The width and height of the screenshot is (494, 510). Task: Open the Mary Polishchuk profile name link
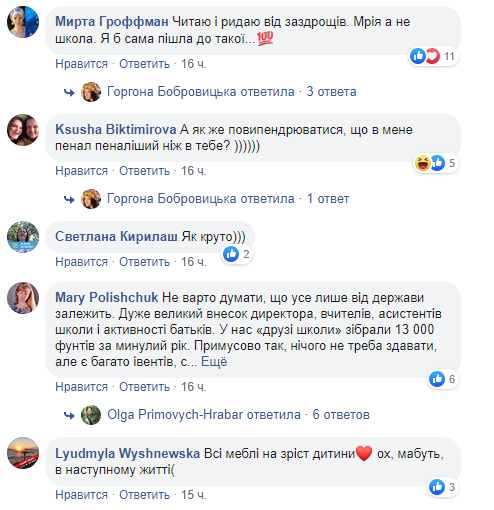tap(107, 297)
